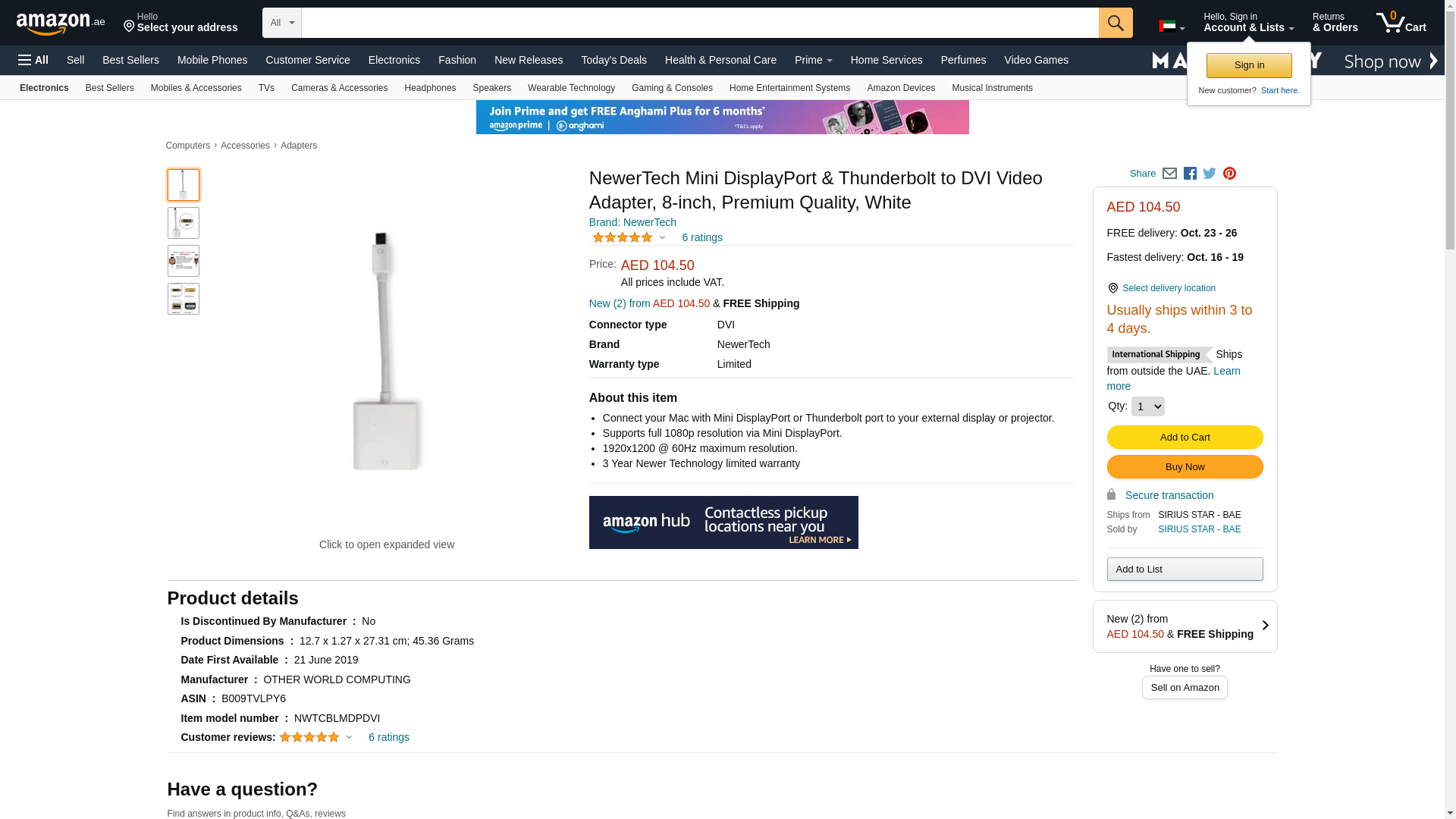Share product on Pinterest

[1229, 174]
